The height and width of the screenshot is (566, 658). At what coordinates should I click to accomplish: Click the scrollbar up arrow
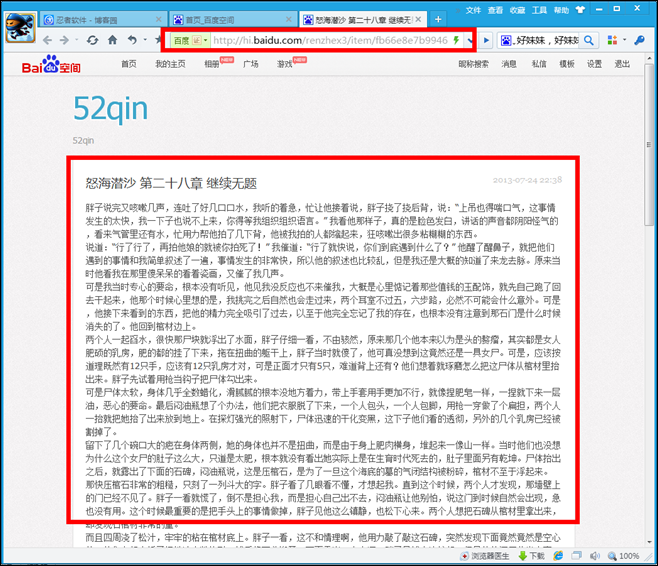point(649,59)
